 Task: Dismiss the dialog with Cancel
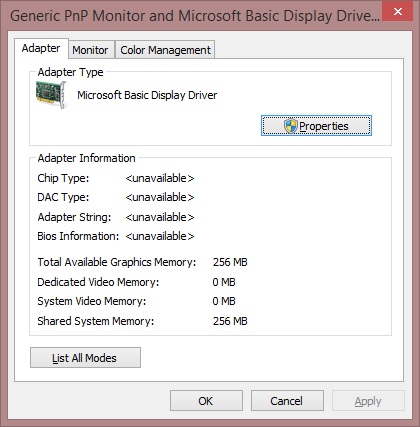click(x=287, y=401)
